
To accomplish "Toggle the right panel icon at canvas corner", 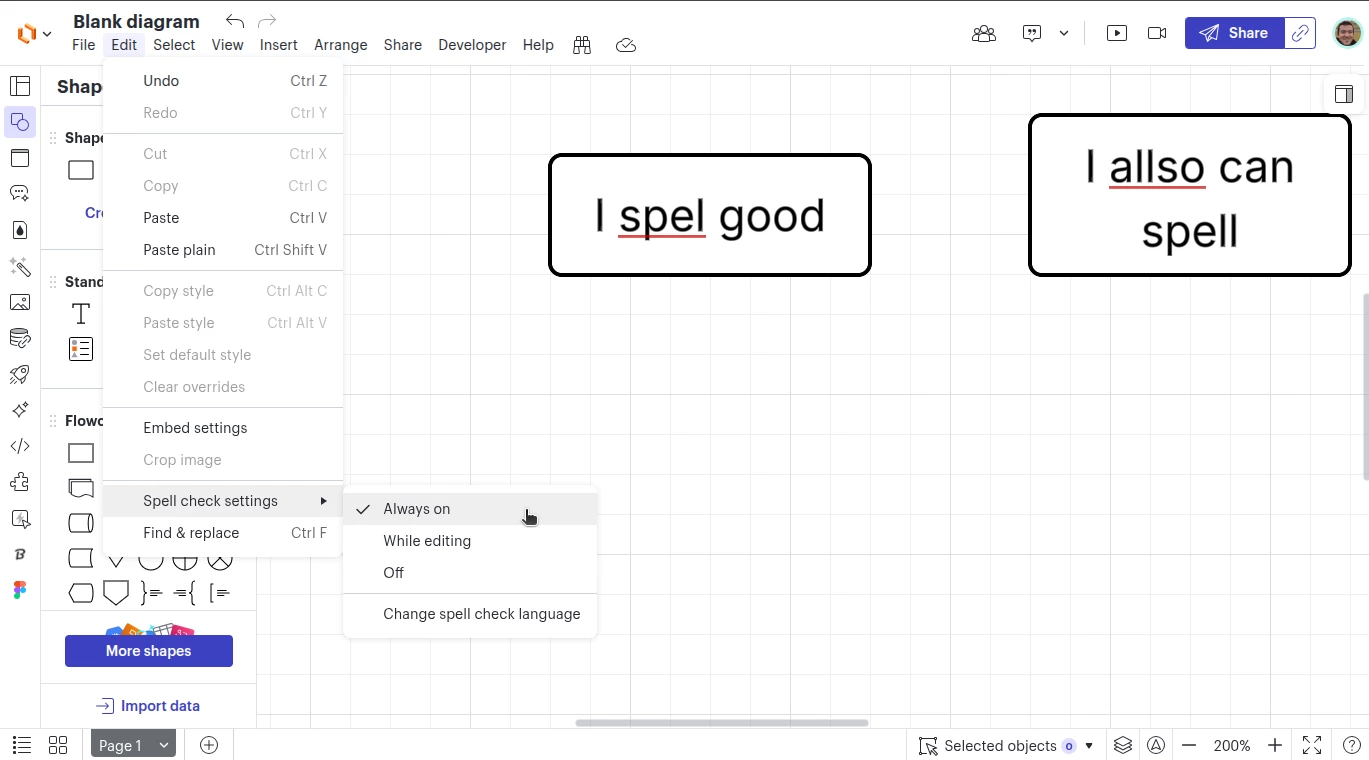I will pyautogui.click(x=1344, y=95).
